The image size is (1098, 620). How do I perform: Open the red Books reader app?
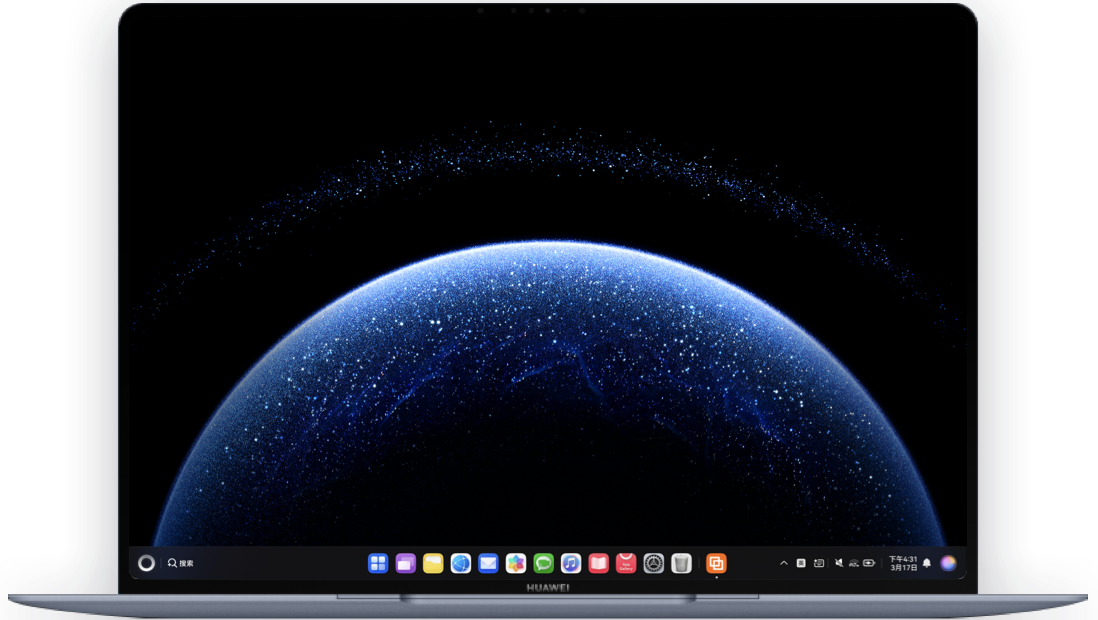pyautogui.click(x=598, y=563)
